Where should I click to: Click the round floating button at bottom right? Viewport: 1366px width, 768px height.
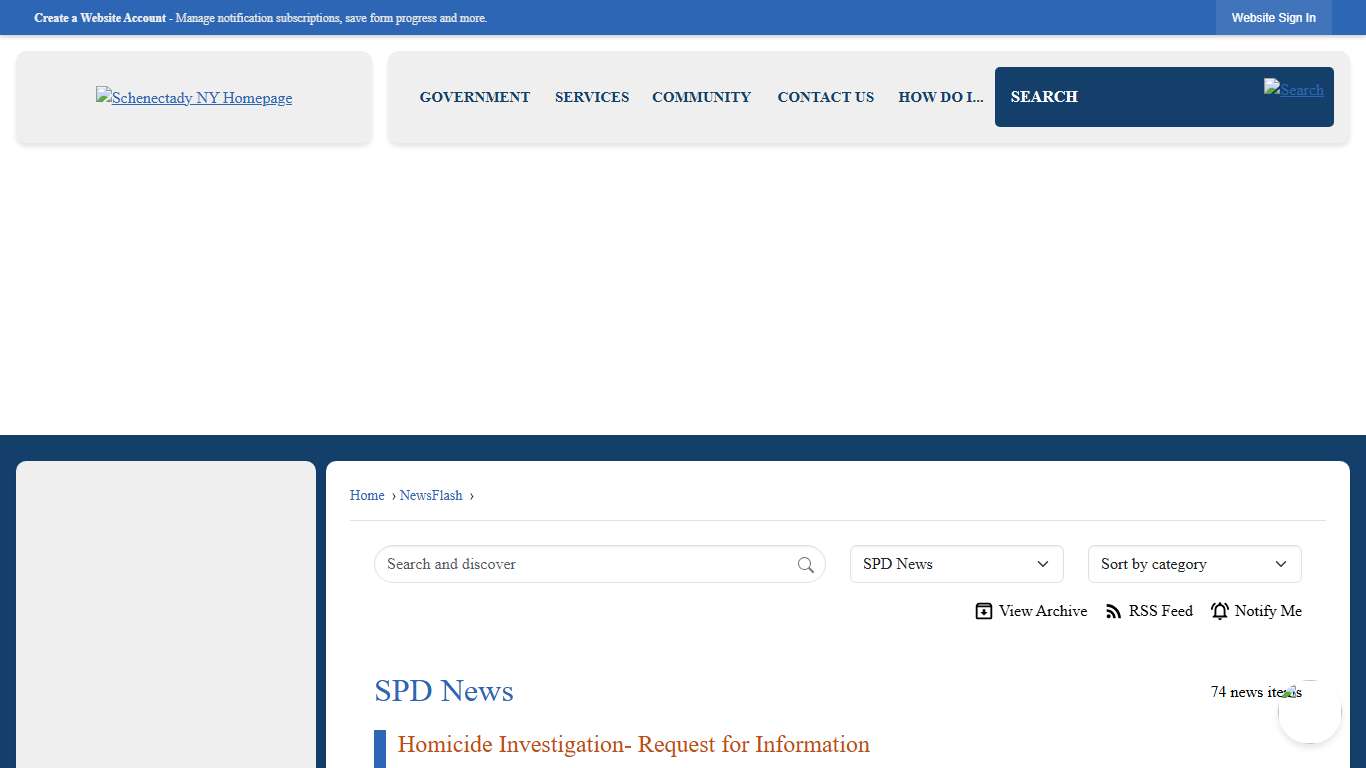[1309, 712]
